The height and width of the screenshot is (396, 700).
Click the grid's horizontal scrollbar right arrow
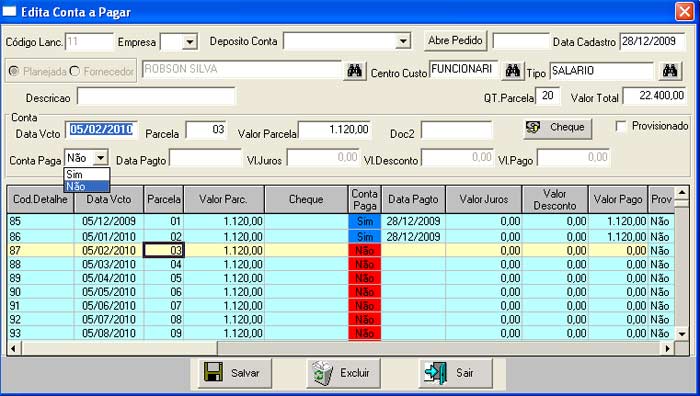[x=667, y=348]
